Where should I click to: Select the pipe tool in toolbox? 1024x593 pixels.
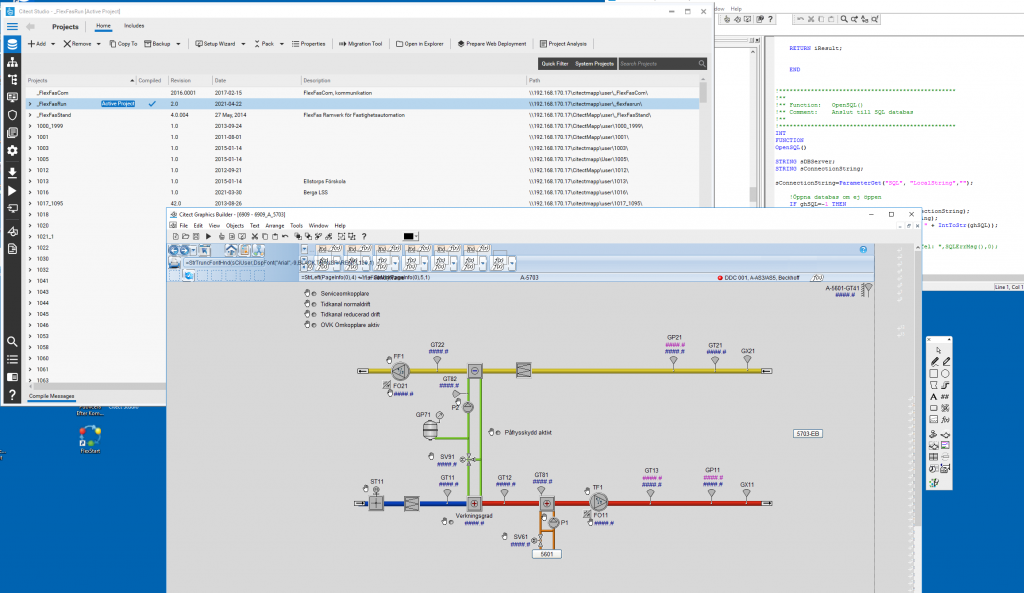945,385
